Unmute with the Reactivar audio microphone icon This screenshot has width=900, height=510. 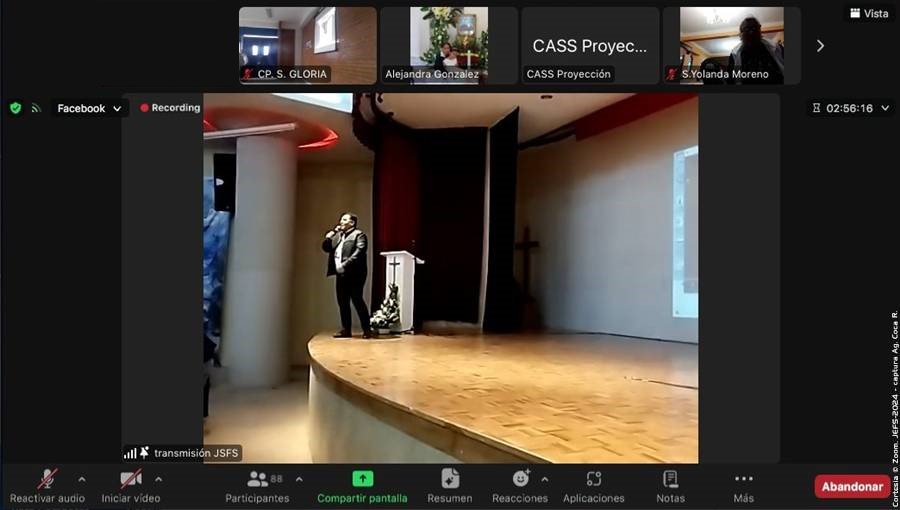pyautogui.click(x=47, y=479)
